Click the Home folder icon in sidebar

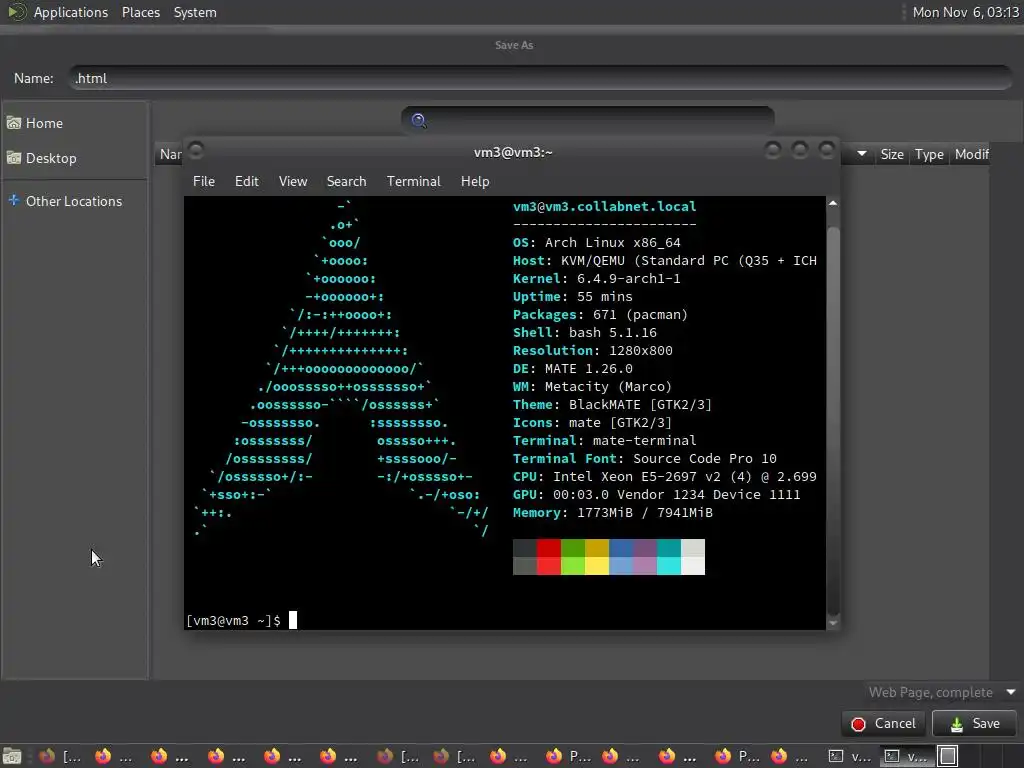click(14, 123)
